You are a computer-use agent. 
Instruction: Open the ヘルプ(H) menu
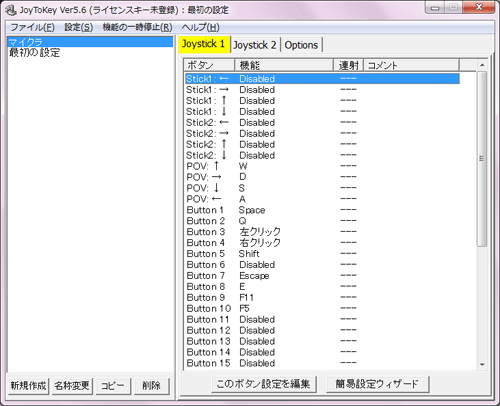[x=200, y=27]
